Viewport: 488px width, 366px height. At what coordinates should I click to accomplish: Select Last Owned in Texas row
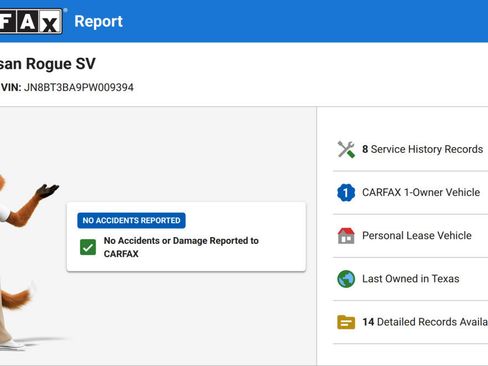411,279
